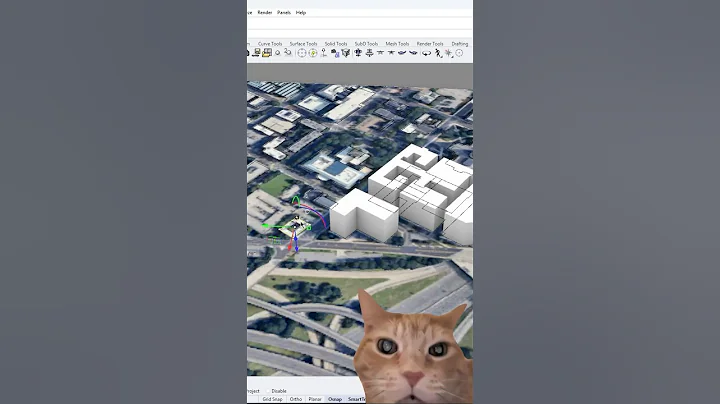Viewport: 720px width, 404px height.
Task: Click the fourth airplane view icon
Action: [391, 53]
